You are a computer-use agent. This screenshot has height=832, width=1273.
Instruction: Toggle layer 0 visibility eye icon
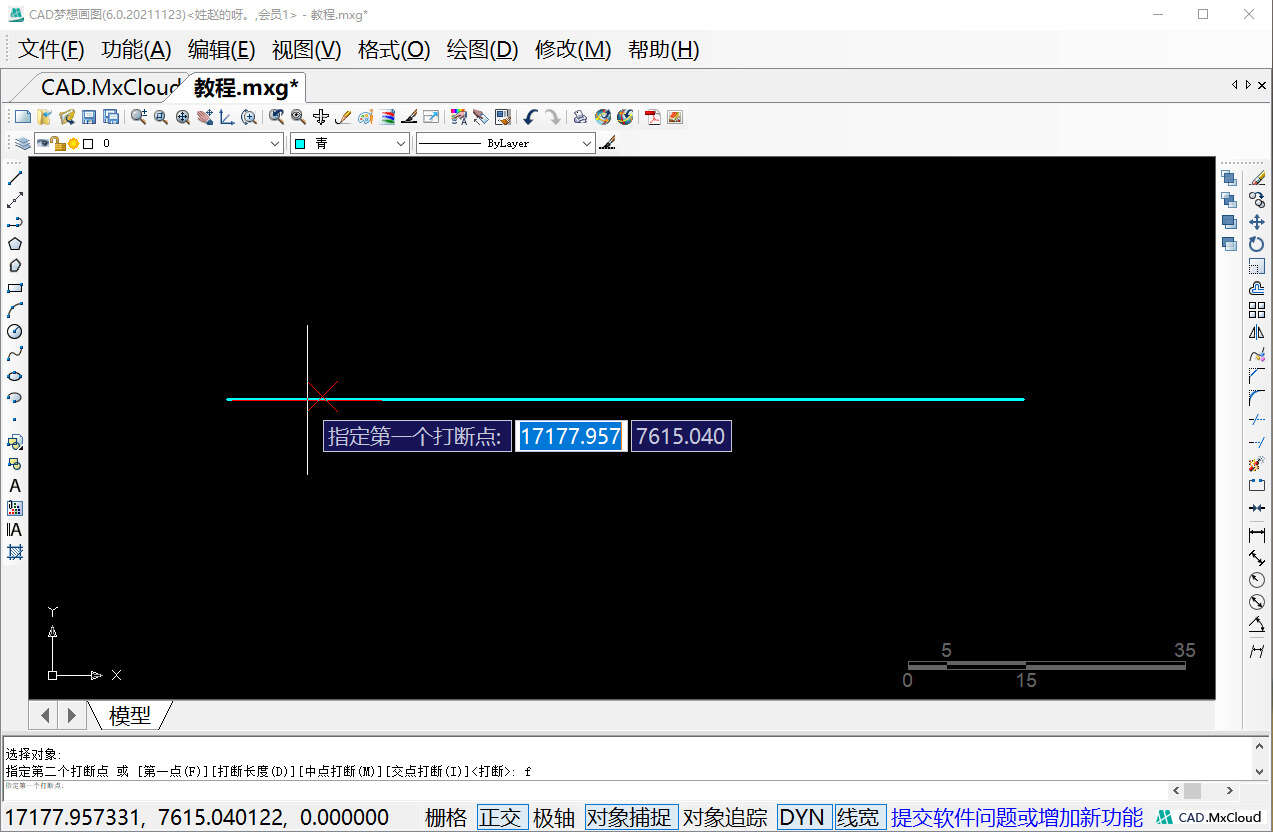(43, 144)
